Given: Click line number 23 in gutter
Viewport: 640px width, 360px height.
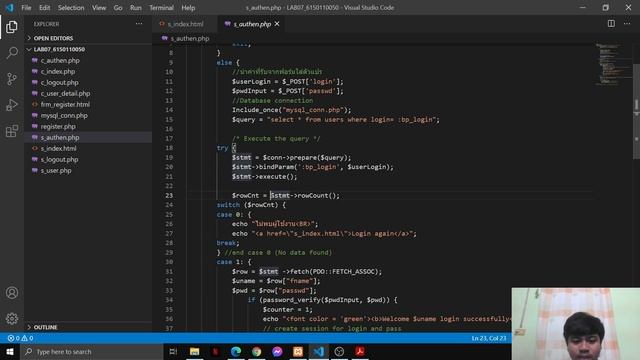Looking at the screenshot, I should point(169,196).
